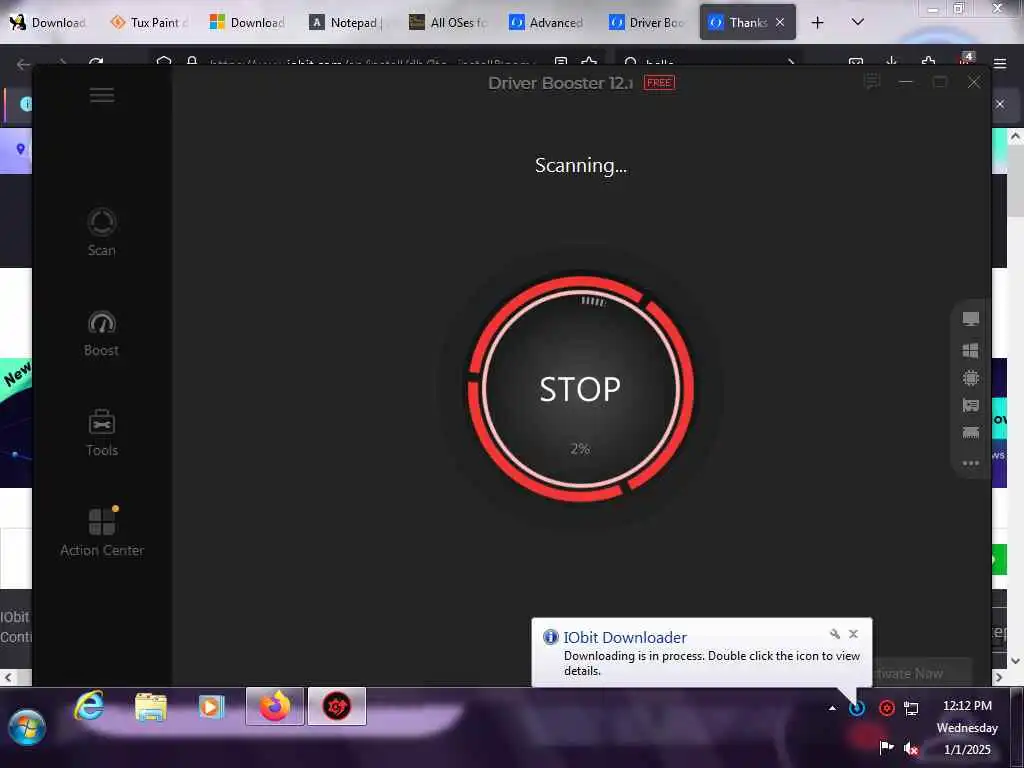Click the FREE edition badge

659,83
